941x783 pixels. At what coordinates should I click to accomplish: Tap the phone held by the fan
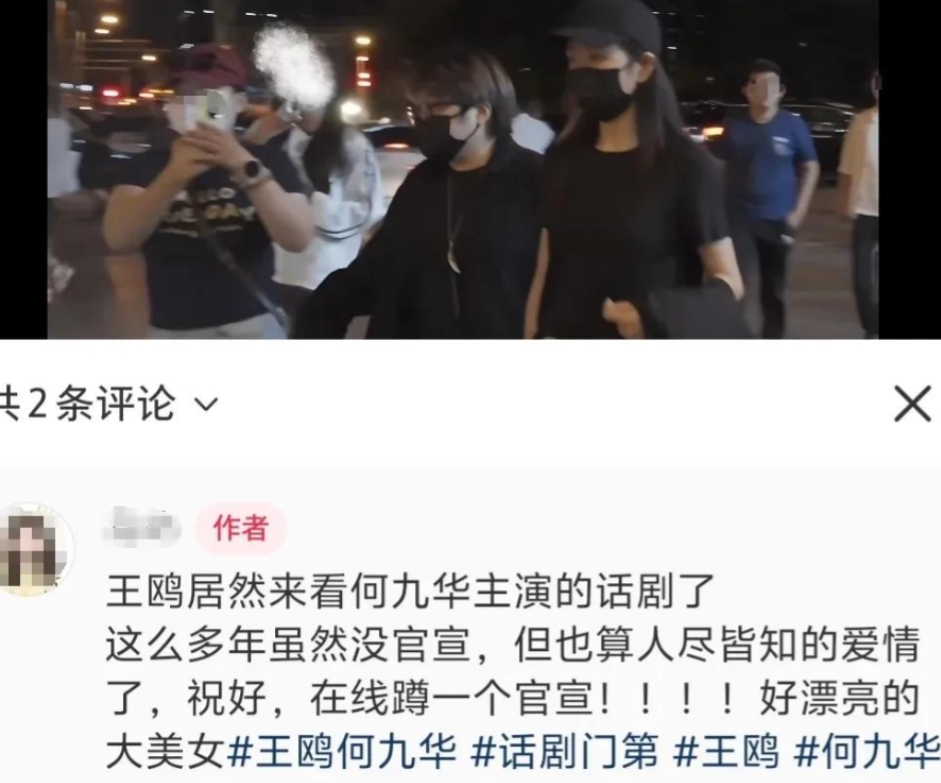(208, 109)
